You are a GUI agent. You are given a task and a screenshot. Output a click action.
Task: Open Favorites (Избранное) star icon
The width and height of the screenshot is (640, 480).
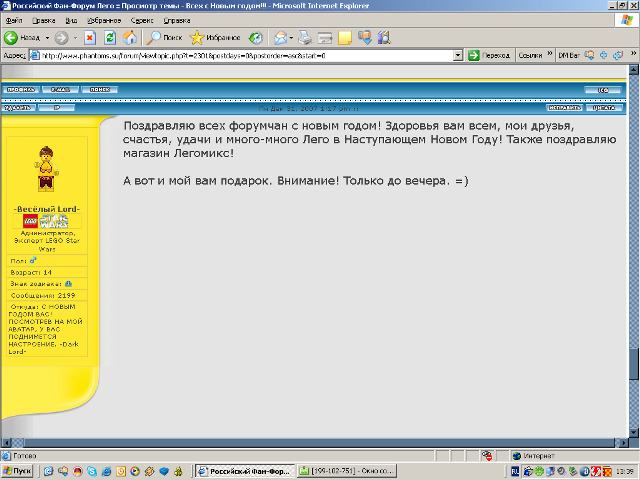click(197, 38)
